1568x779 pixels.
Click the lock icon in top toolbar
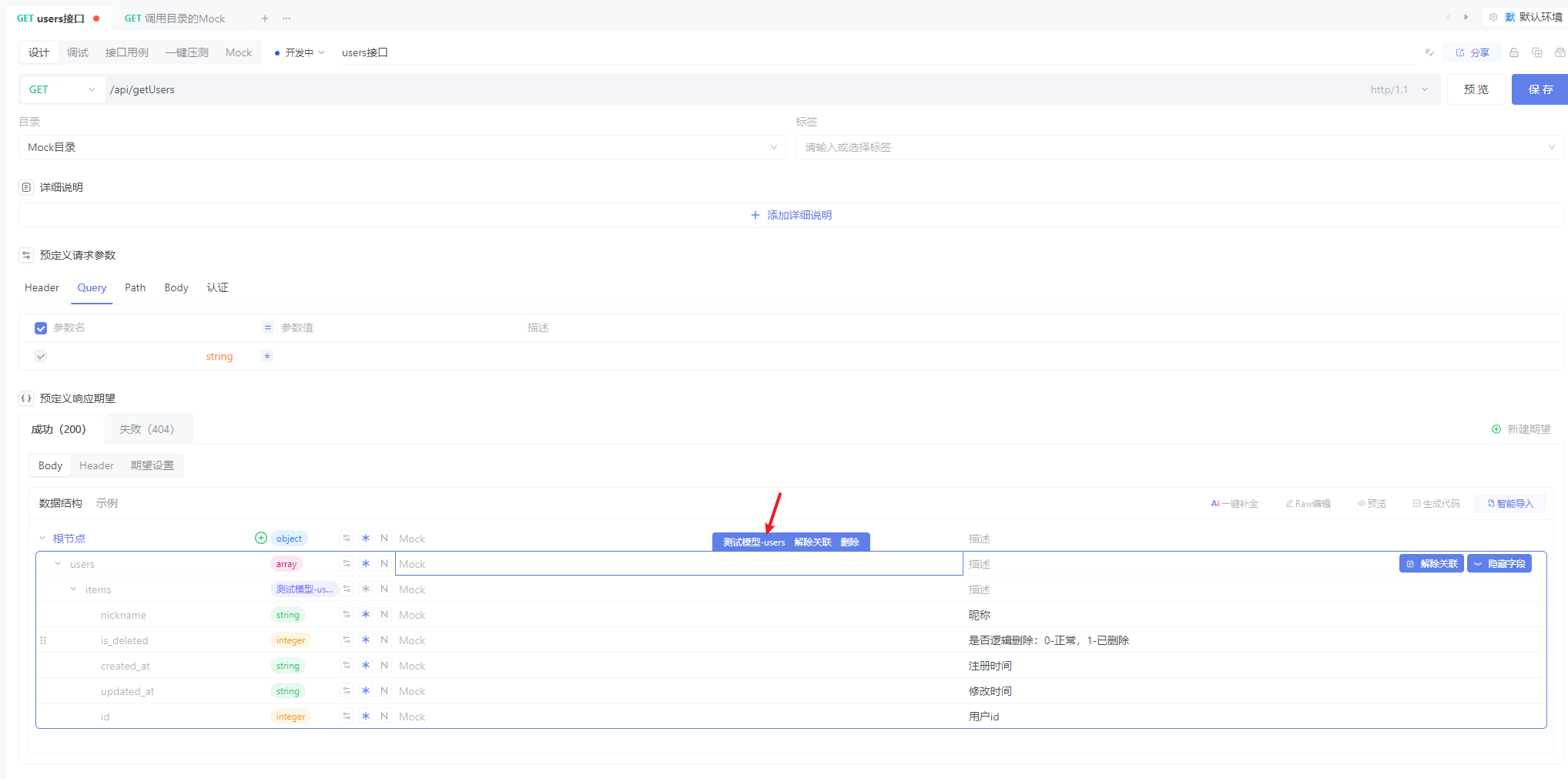(1514, 52)
